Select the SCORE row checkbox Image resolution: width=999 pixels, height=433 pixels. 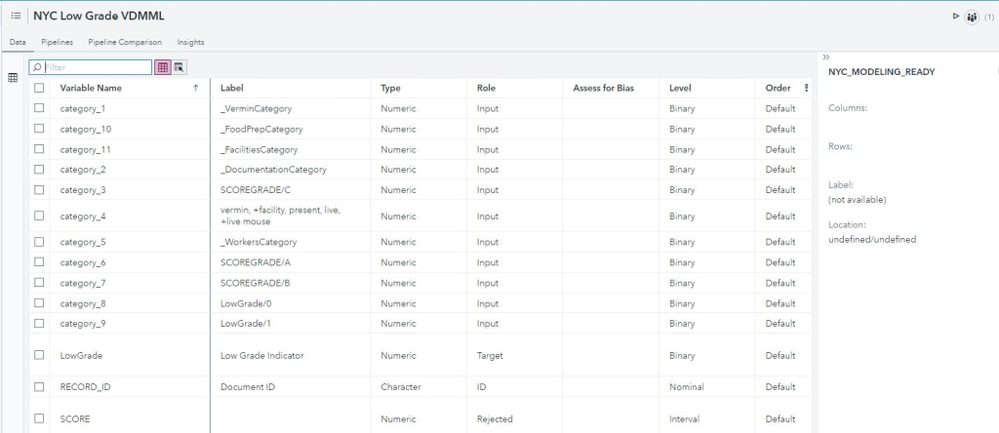coord(40,418)
